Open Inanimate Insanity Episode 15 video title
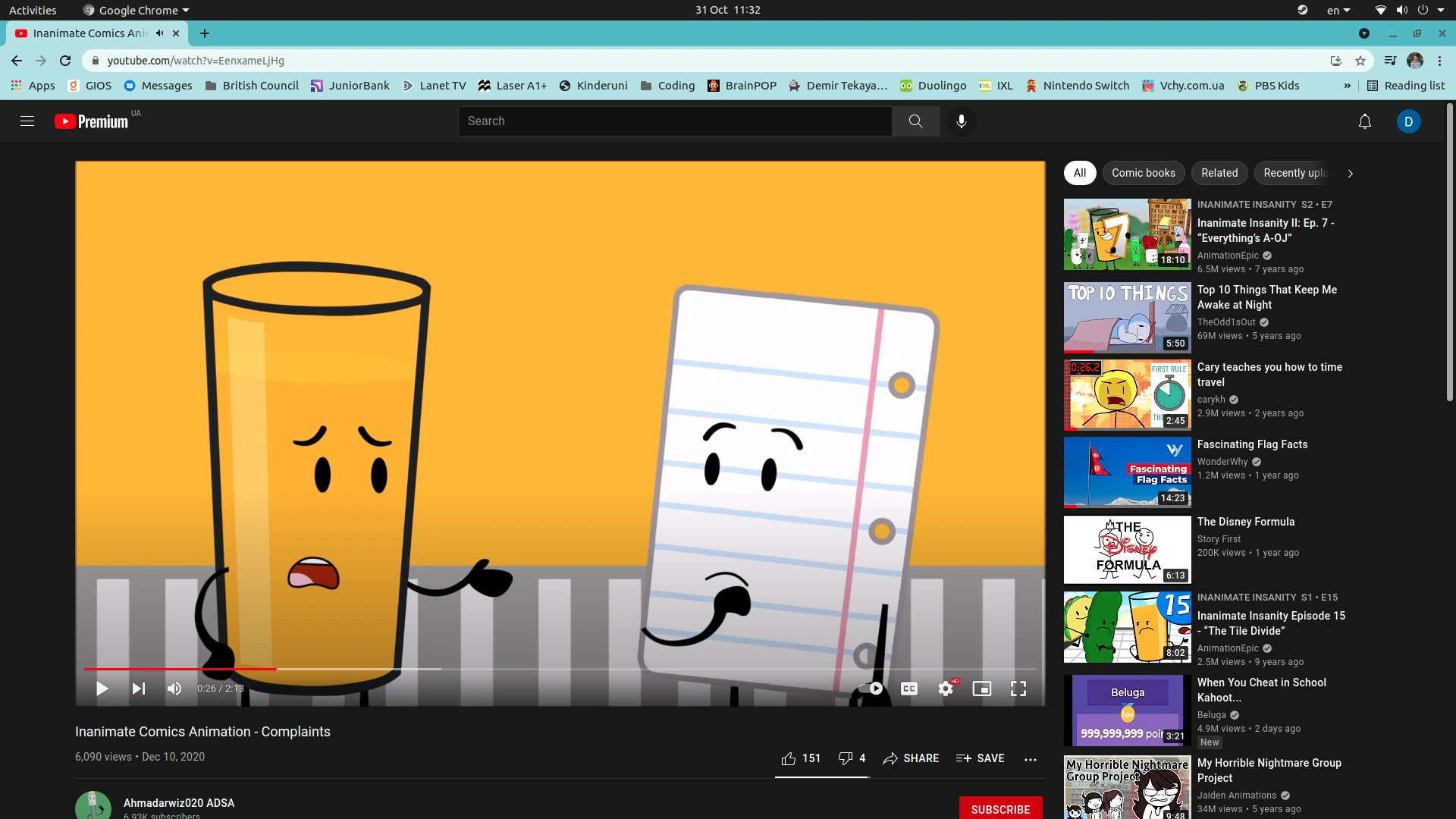This screenshot has width=1456, height=819. 1271,623
